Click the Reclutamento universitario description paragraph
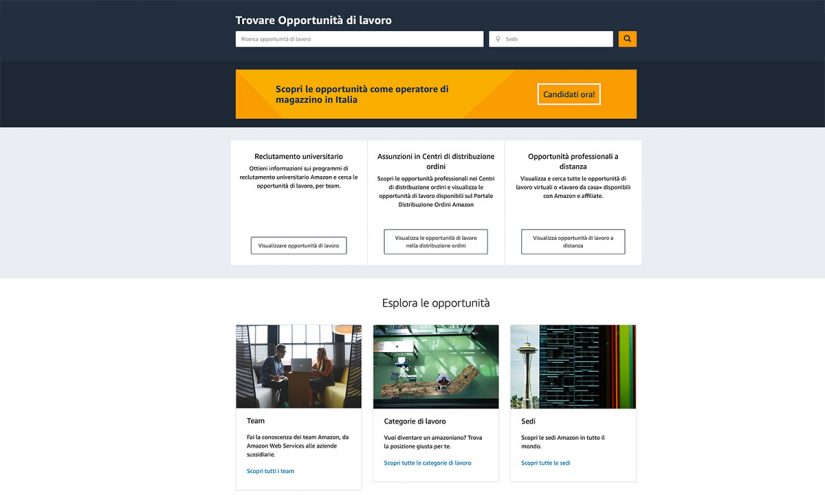825x495 pixels. click(x=298, y=177)
